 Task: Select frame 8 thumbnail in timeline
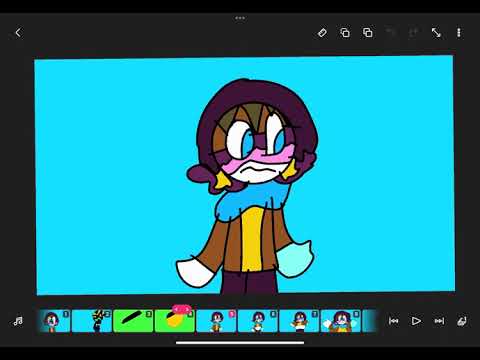tap(341, 321)
